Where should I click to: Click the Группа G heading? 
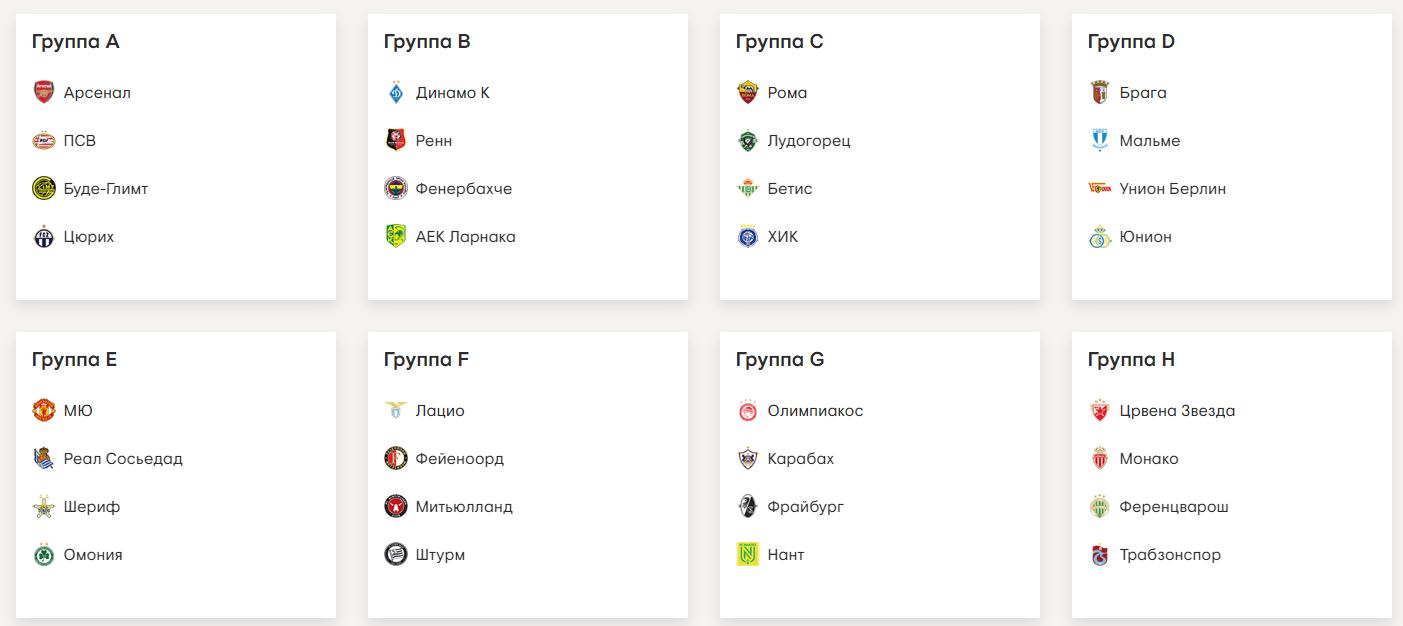tap(780, 360)
